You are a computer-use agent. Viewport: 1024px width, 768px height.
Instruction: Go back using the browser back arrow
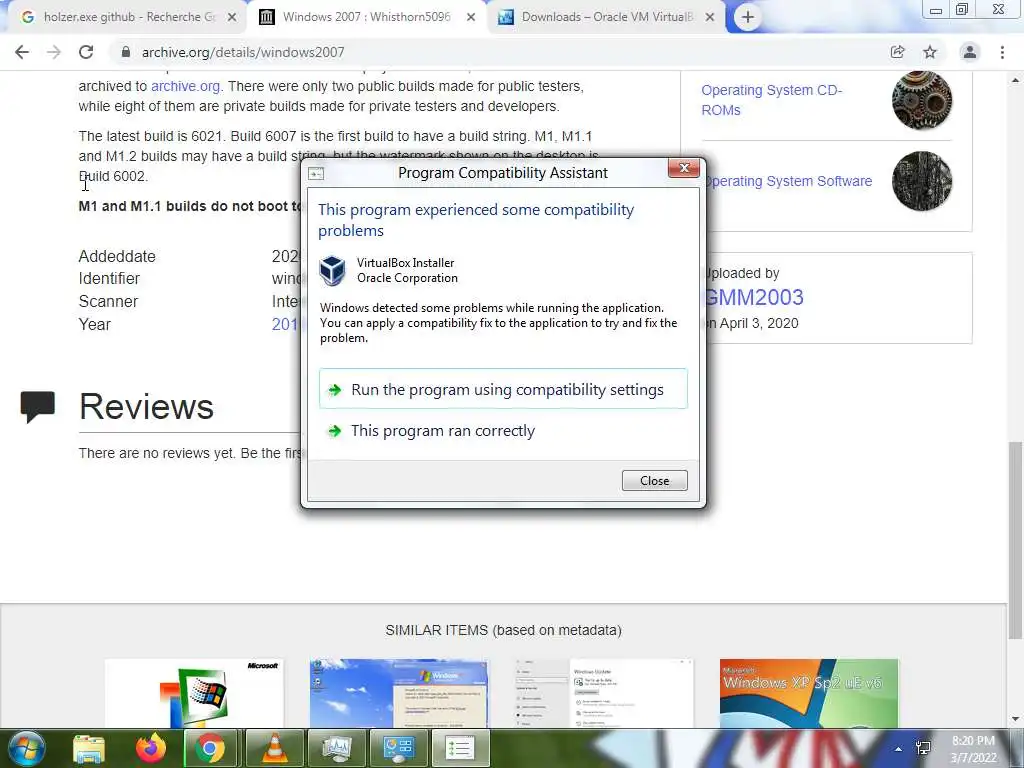(22, 52)
